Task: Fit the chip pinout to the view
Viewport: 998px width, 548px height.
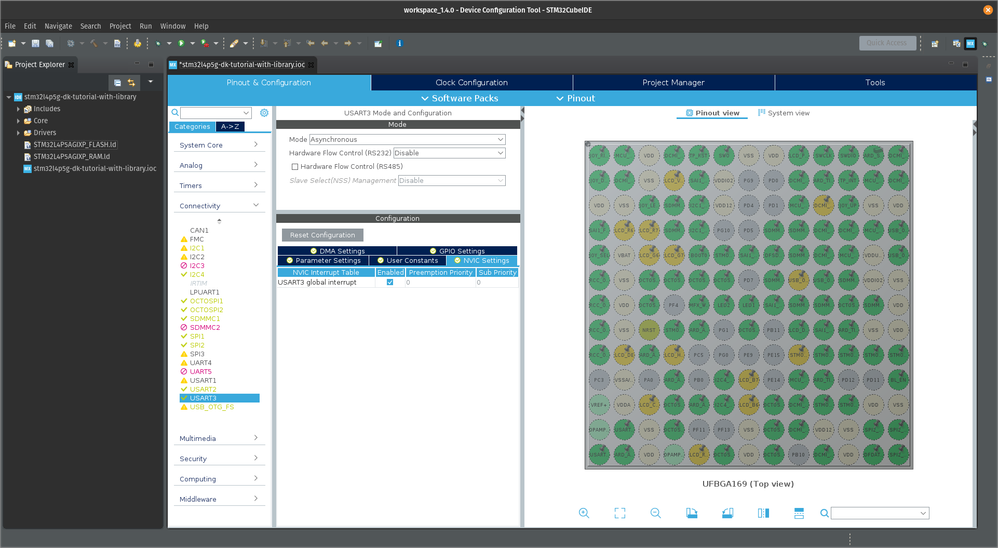Action: pos(620,513)
